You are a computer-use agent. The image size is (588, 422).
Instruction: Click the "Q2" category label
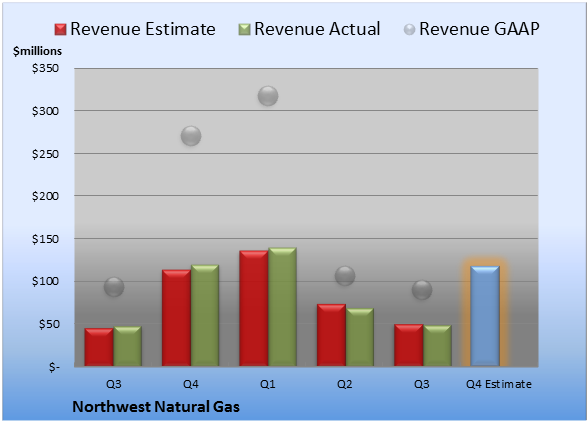pyautogui.click(x=345, y=384)
